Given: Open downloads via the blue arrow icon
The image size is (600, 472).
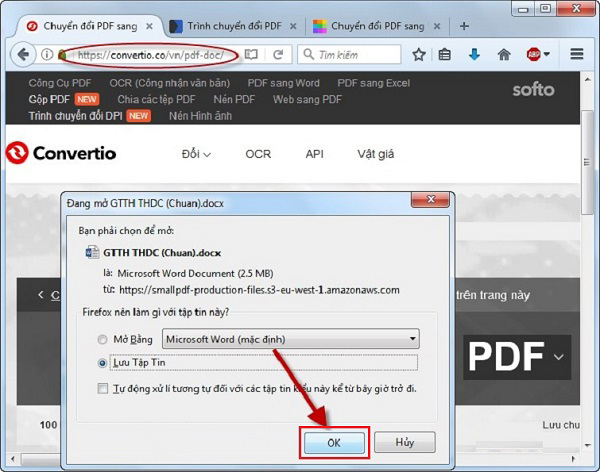Looking at the screenshot, I should tap(475, 54).
